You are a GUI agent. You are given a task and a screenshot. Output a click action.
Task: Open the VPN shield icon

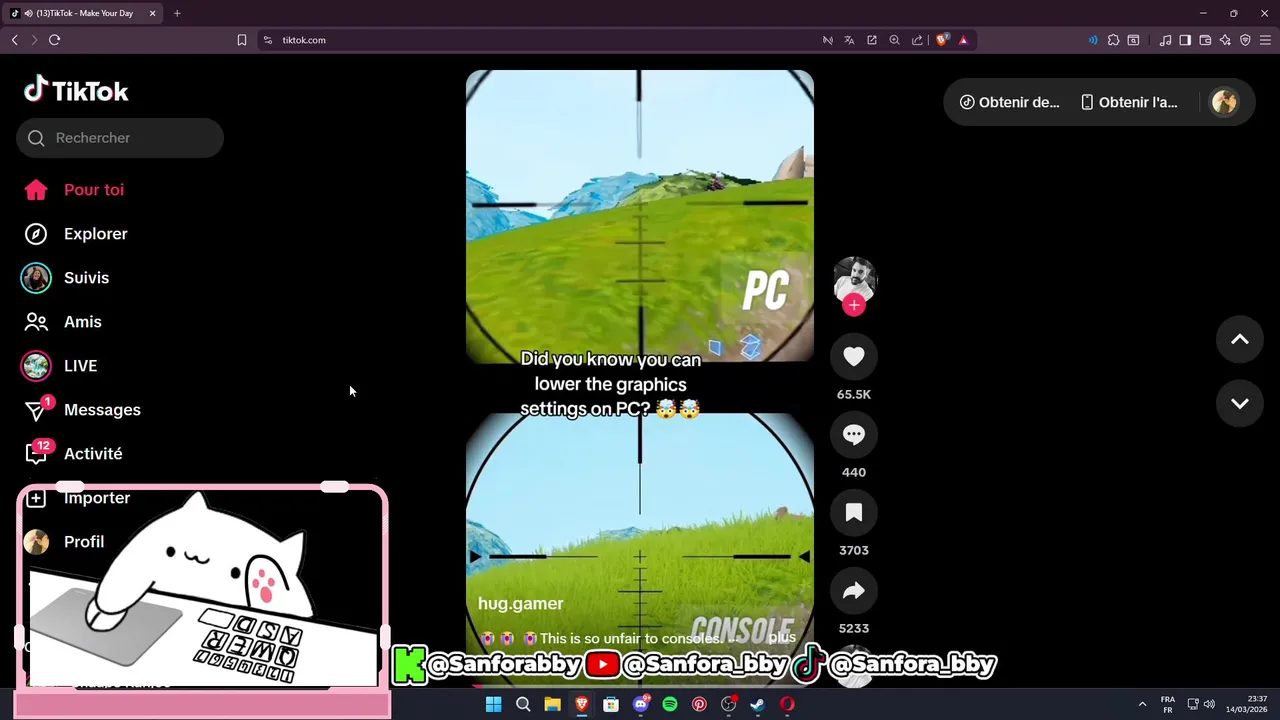click(x=1245, y=40)
